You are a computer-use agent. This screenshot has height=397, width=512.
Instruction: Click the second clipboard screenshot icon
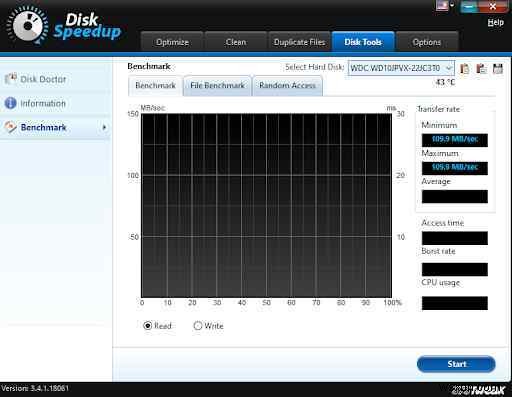[x=481, y=69]
